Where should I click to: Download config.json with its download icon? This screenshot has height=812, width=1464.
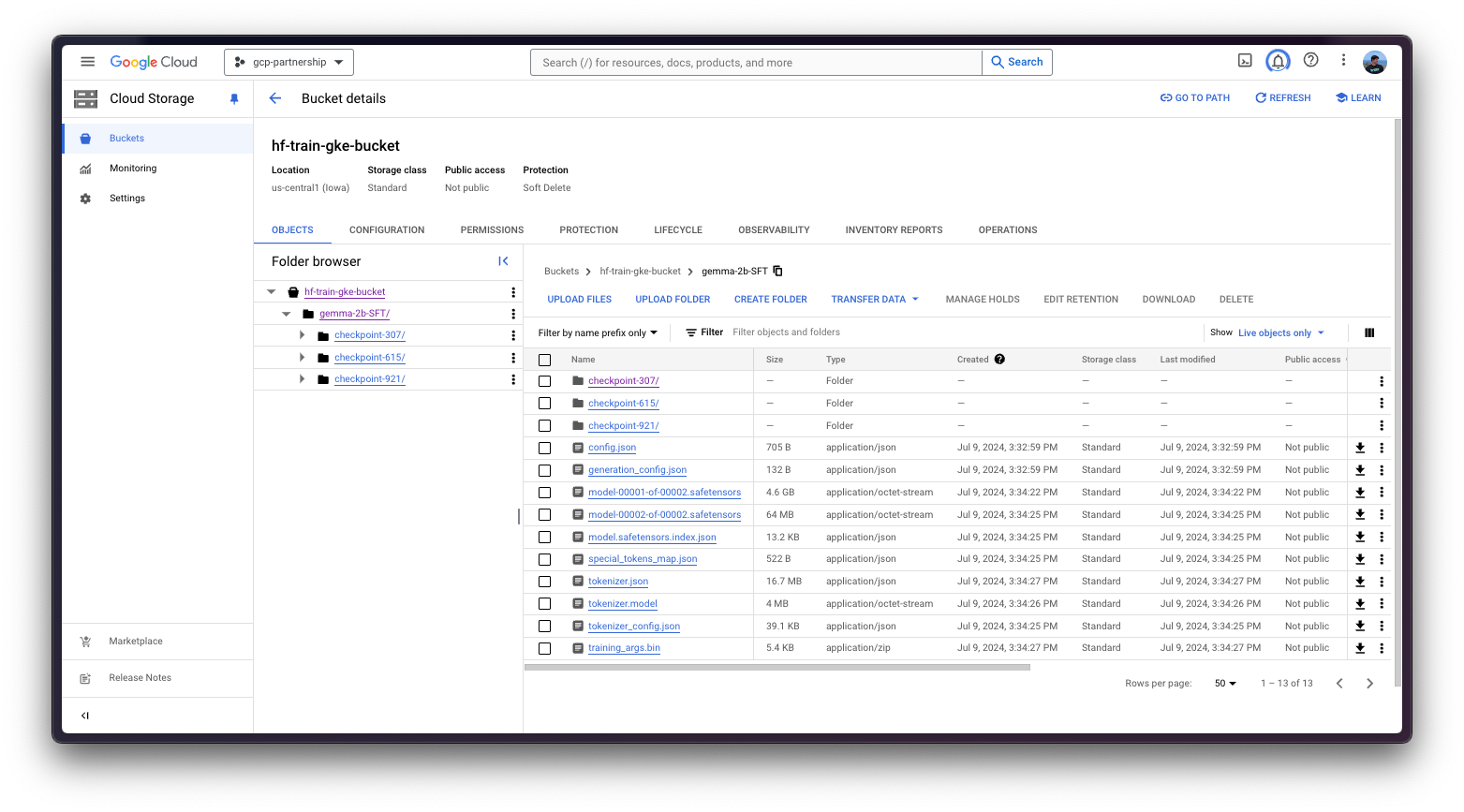[x=1360, y=448]
